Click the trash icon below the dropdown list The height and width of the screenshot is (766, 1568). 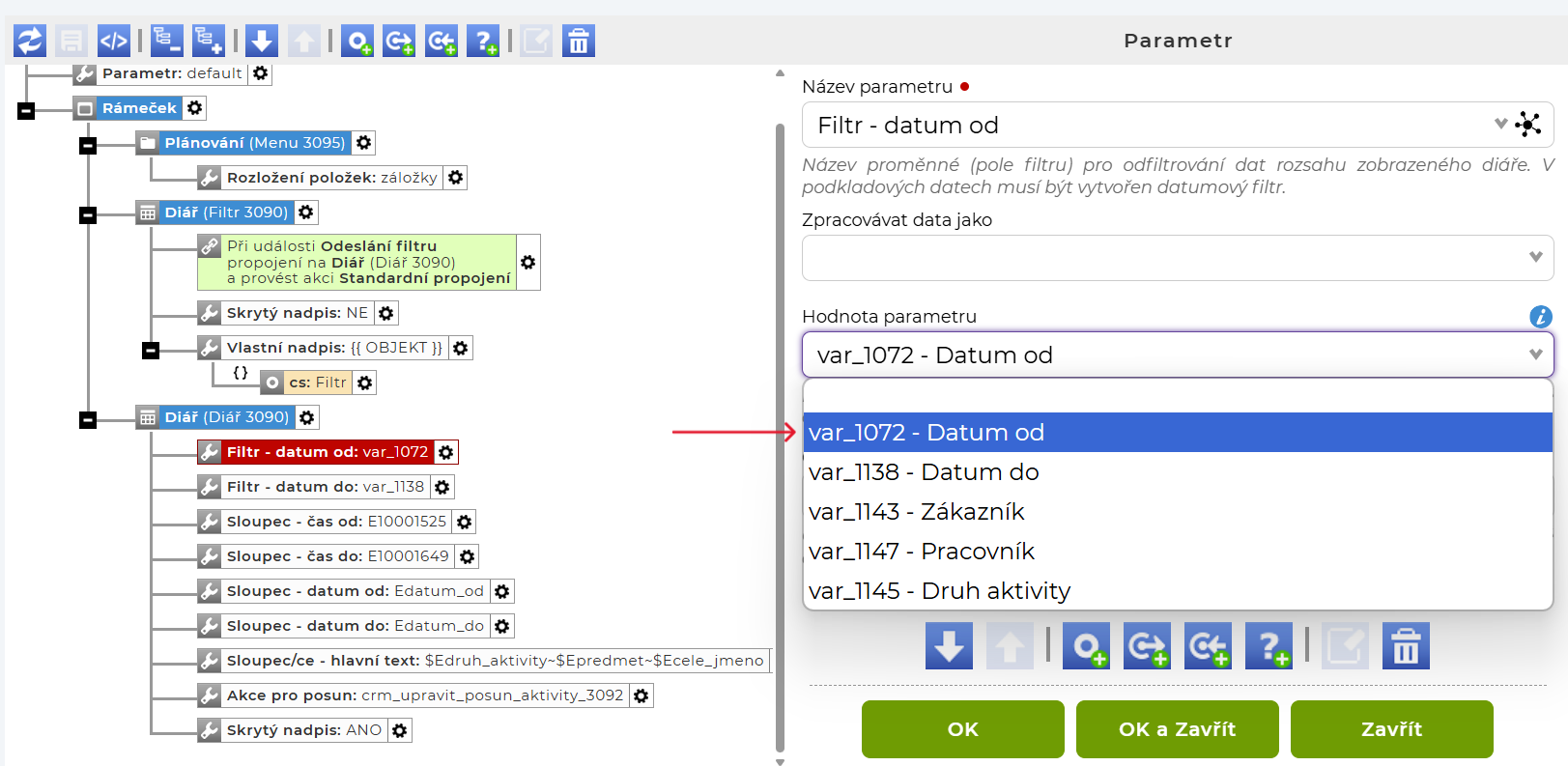[x=1406, y=646]
